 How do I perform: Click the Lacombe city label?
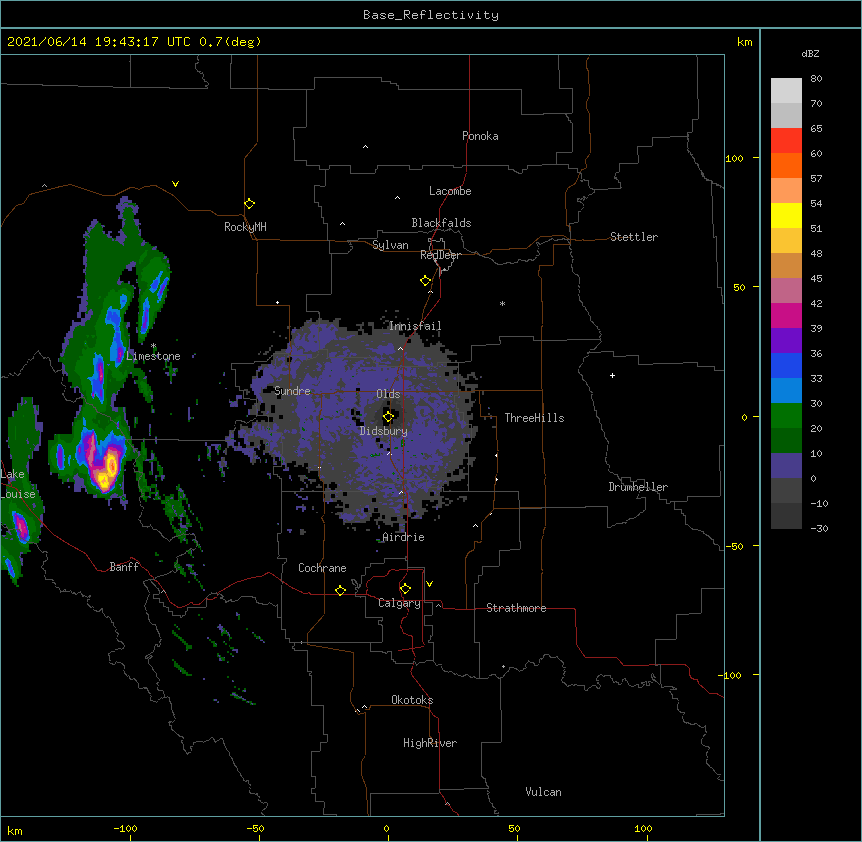[450, 191]
